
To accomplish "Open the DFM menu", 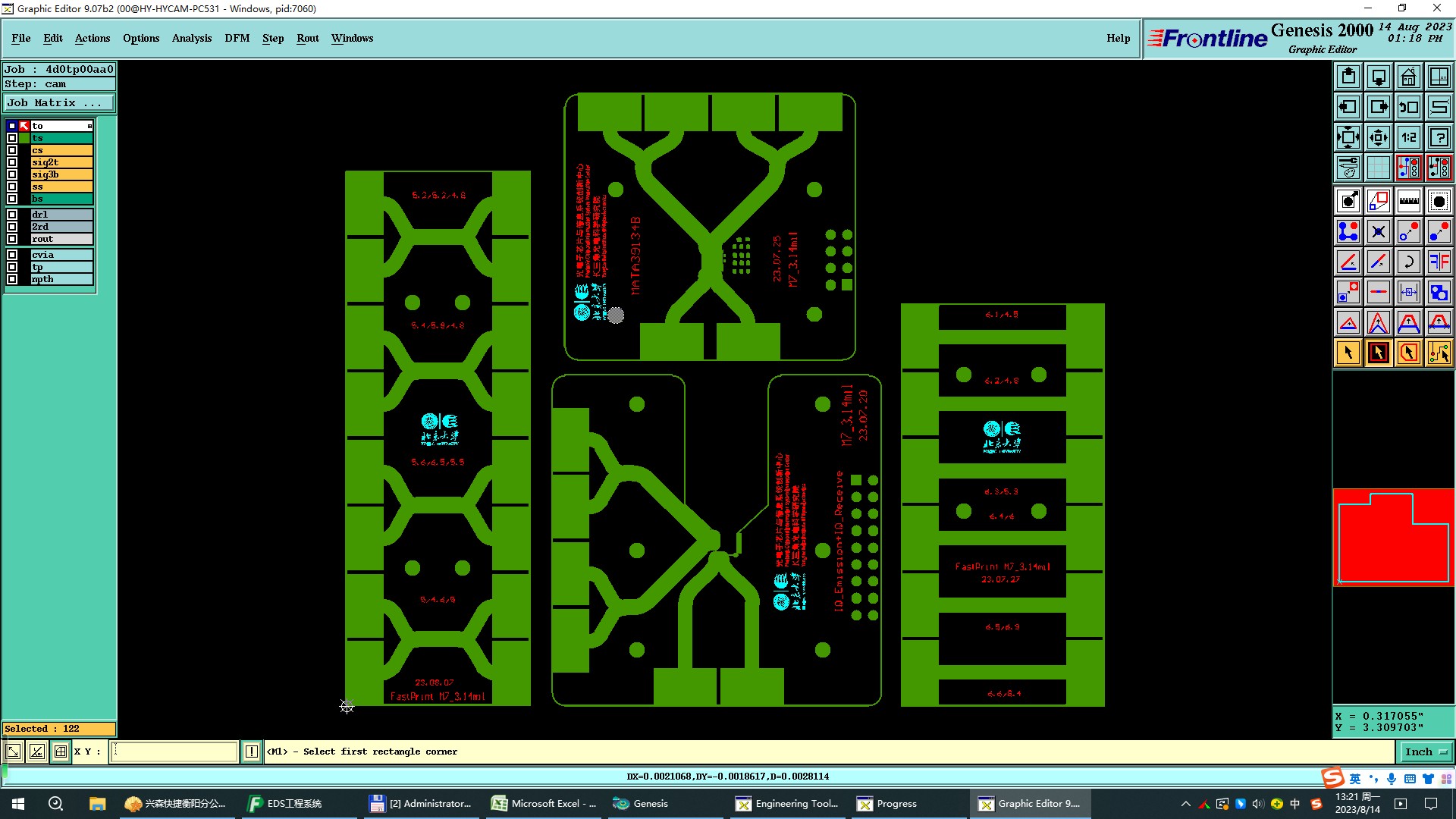I will pos(237,38).
